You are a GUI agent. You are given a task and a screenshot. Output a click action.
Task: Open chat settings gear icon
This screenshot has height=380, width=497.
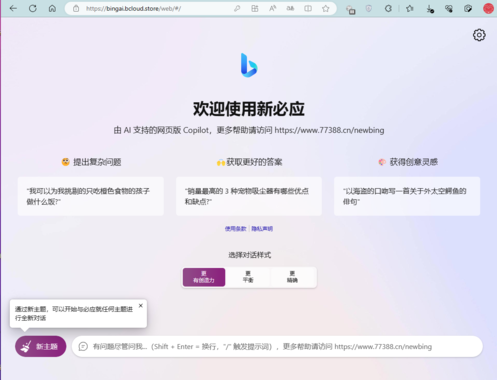tap(479, 35)
